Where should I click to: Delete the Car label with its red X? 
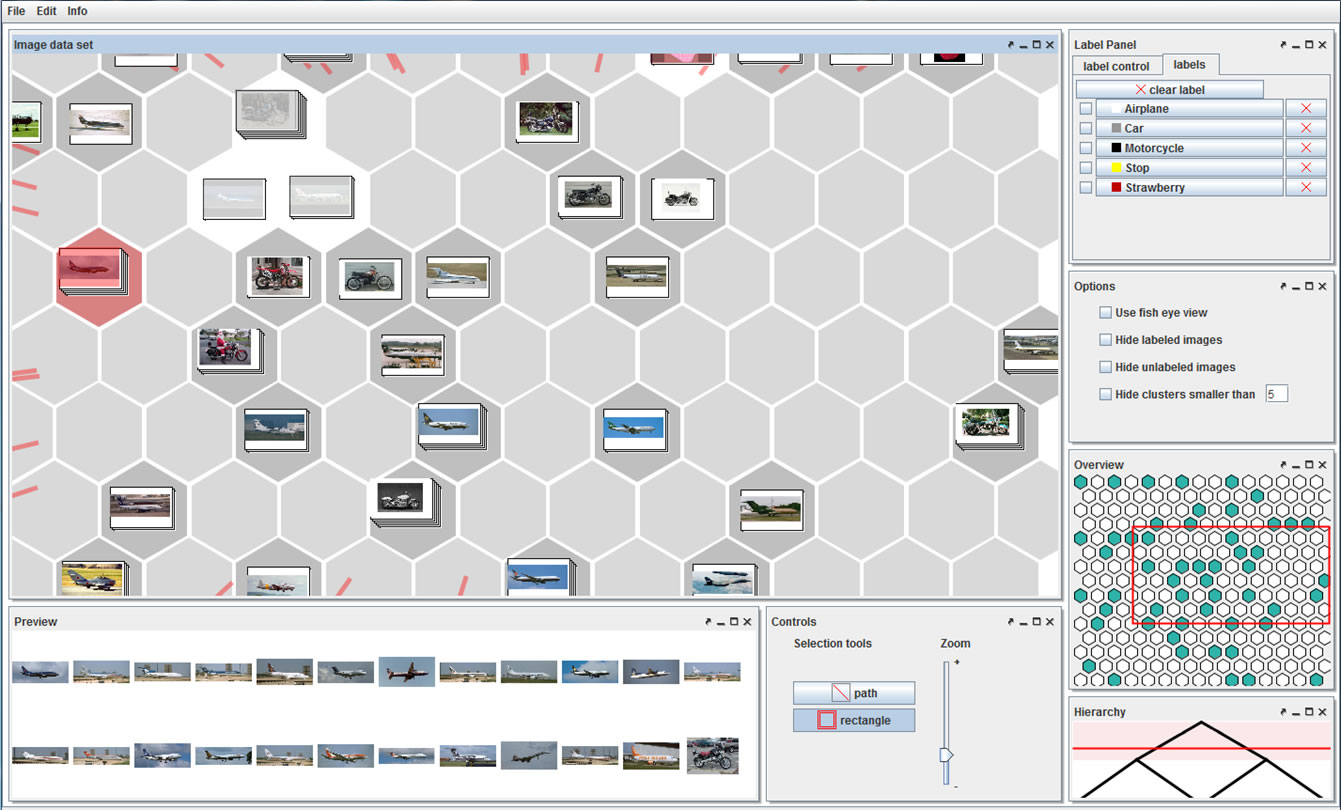1305,128
